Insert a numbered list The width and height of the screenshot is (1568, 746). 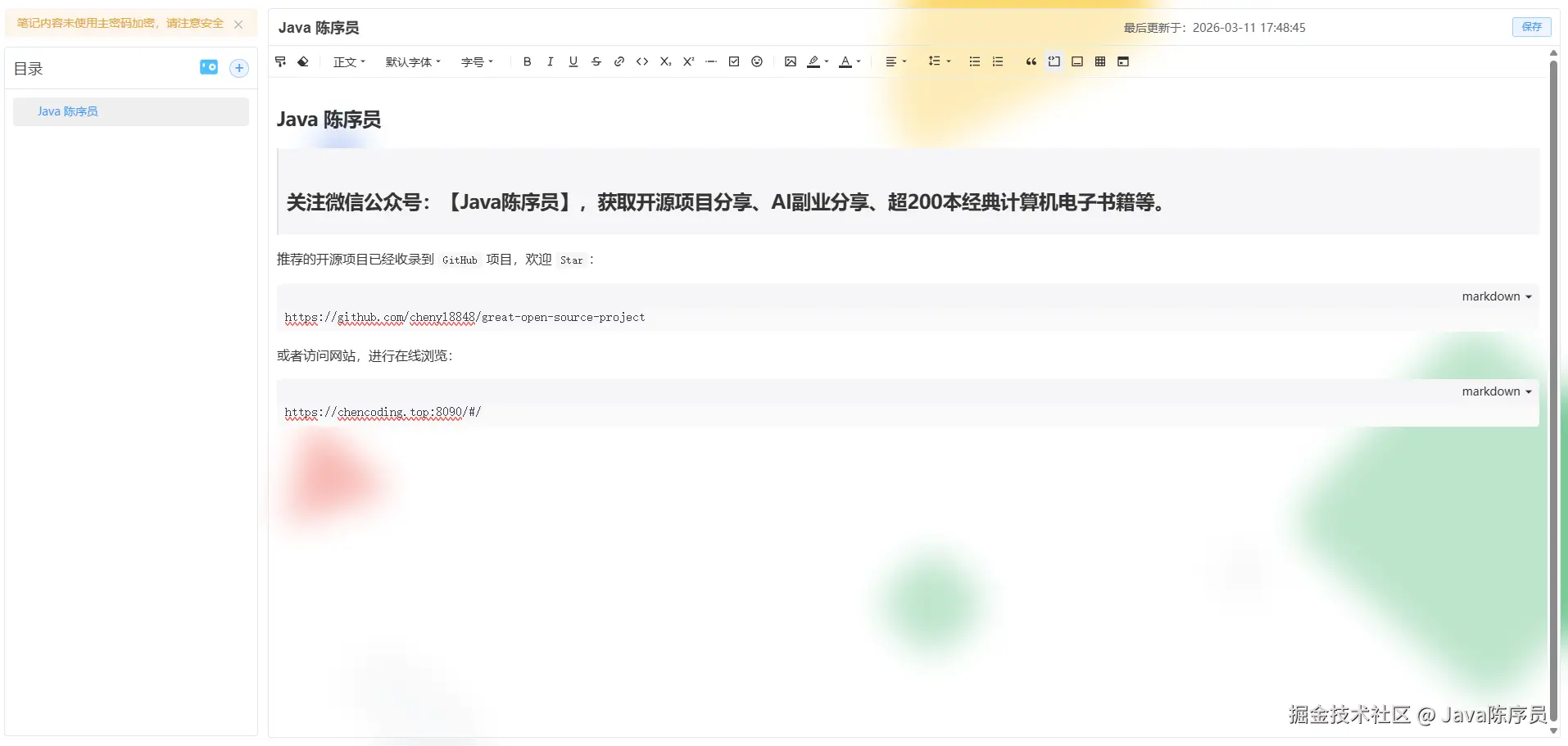[997, 61]
